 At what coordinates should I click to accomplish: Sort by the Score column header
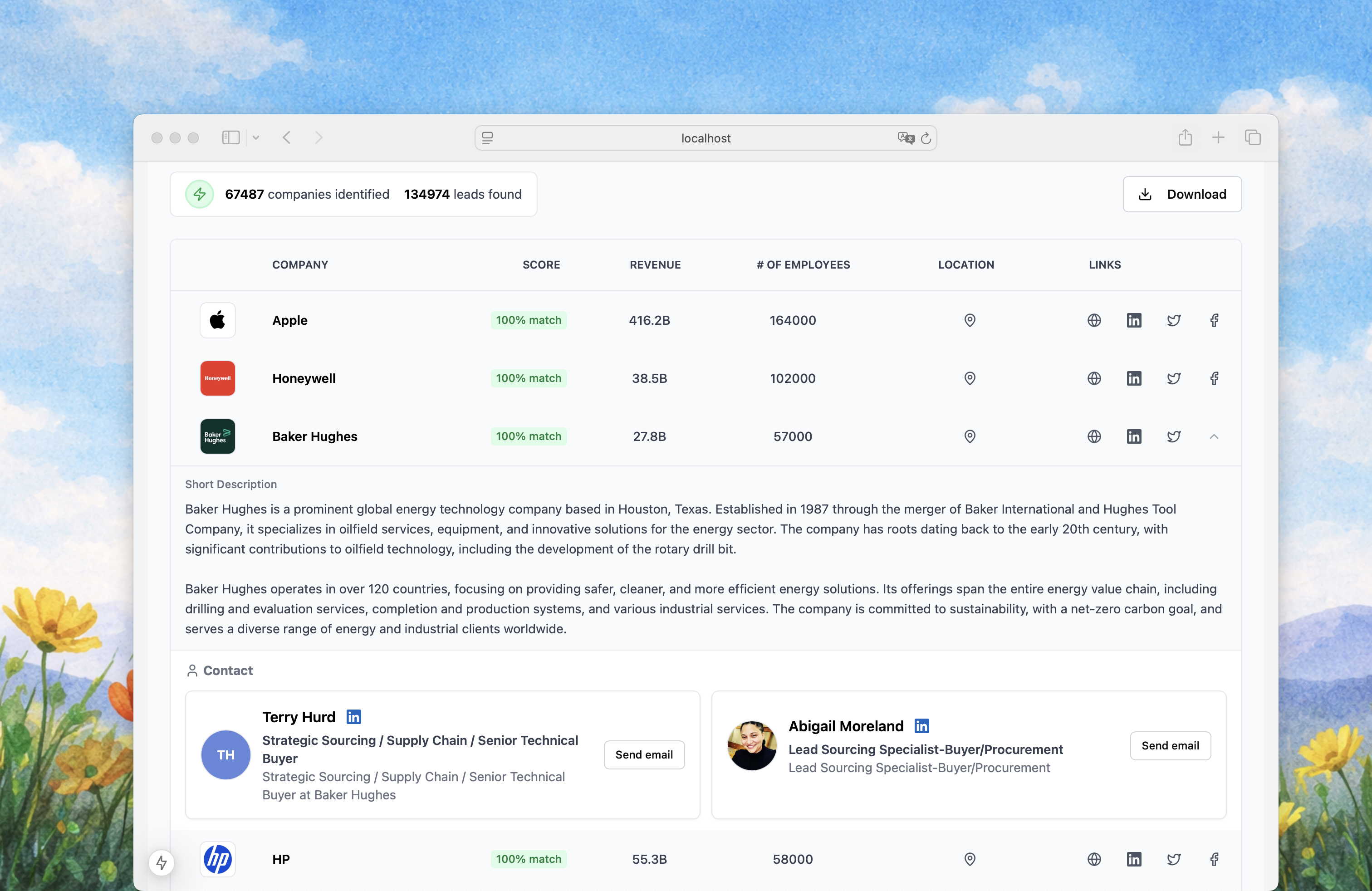(541, 265)
